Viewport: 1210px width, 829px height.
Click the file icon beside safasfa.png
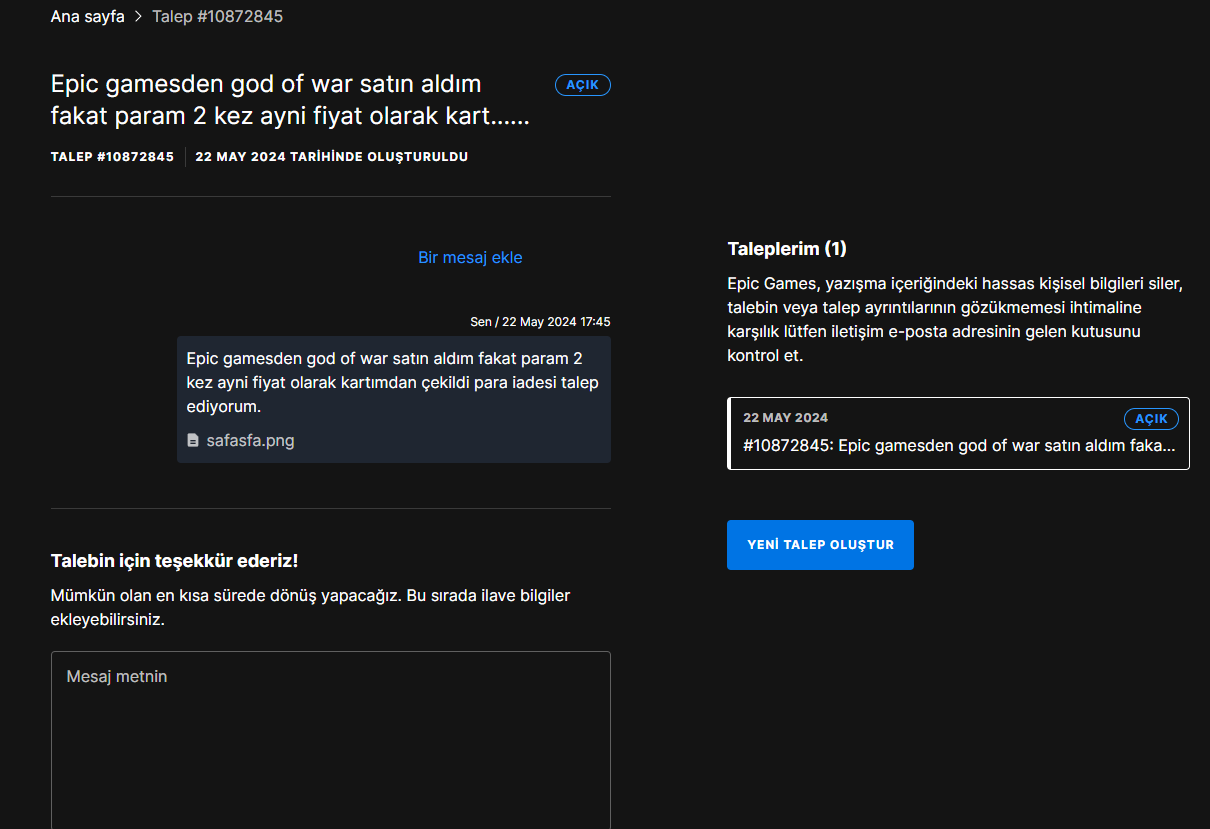193,440
